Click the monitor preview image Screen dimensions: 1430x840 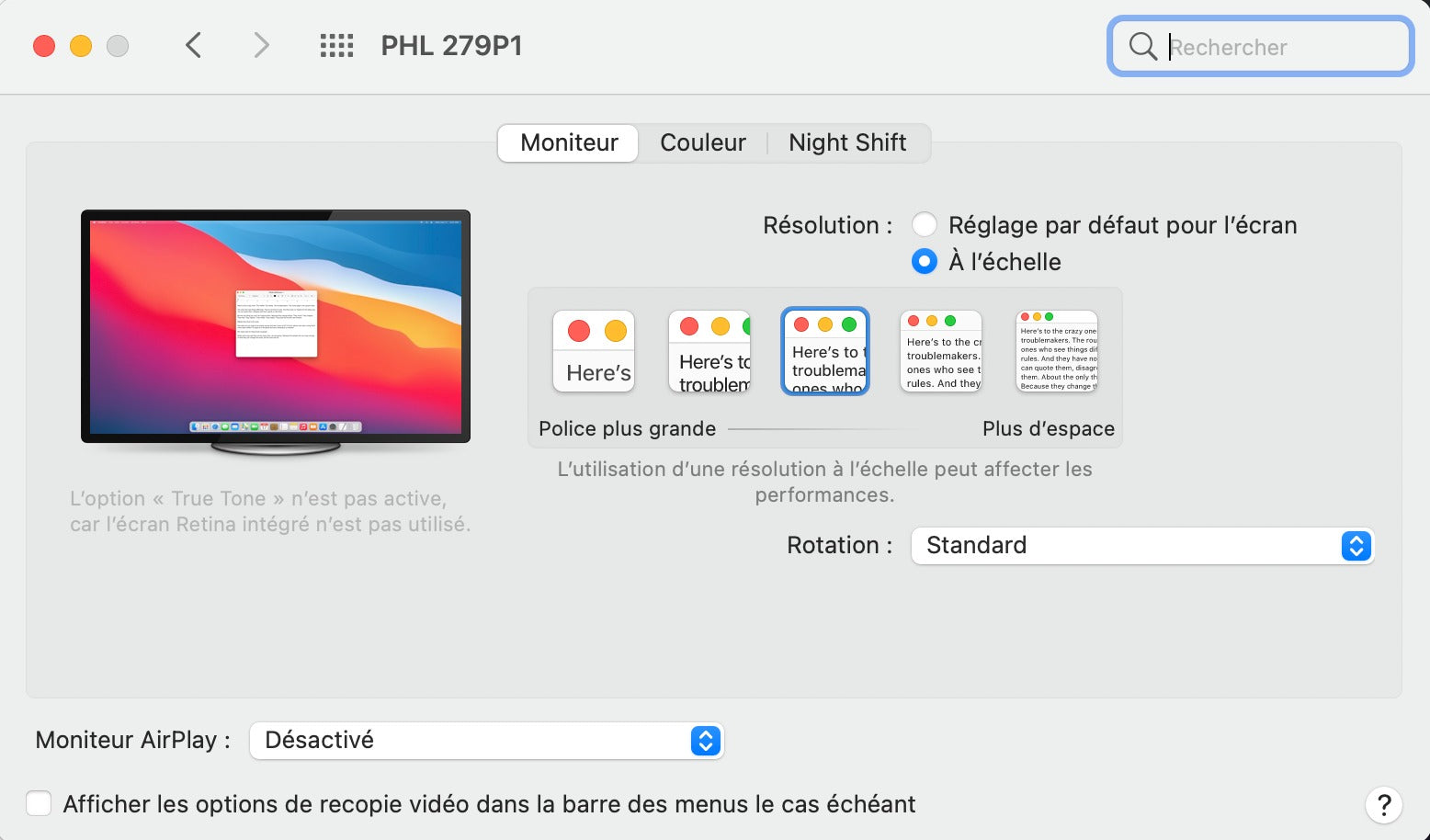276,328
